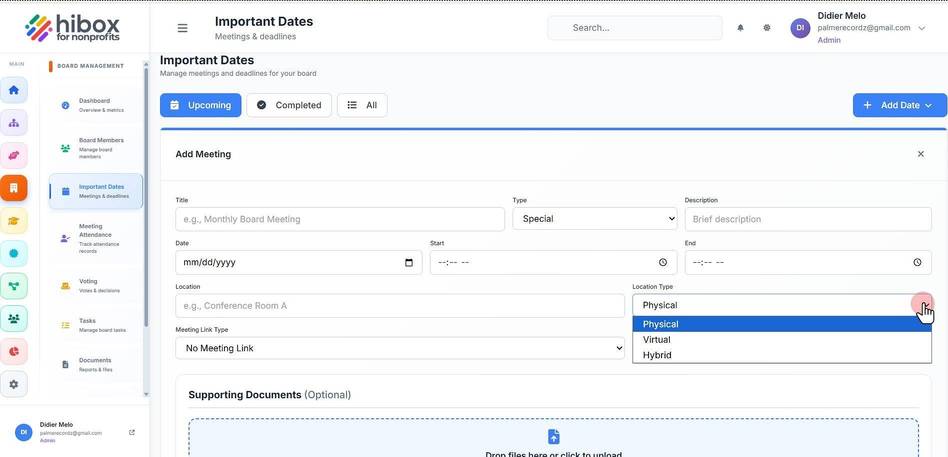
Task: Click the theme settings icon beside bell
Action: pyautogui.click(x=767, y=28)
